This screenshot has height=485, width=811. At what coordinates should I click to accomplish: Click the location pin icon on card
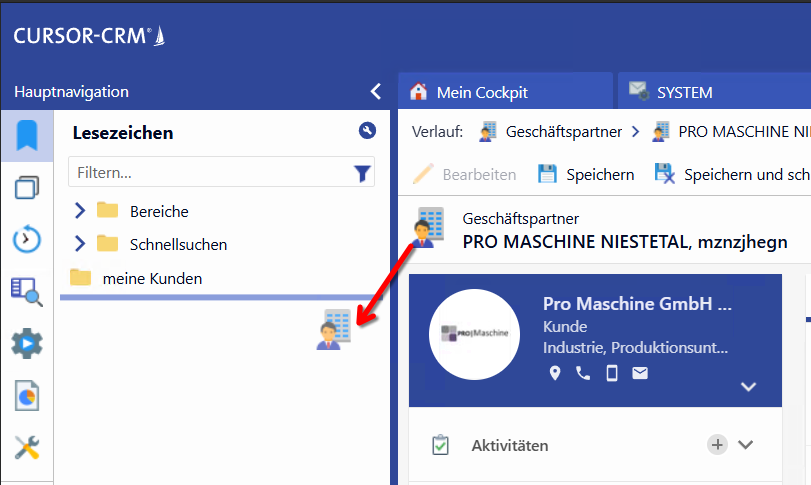click(x=555, y=373)
